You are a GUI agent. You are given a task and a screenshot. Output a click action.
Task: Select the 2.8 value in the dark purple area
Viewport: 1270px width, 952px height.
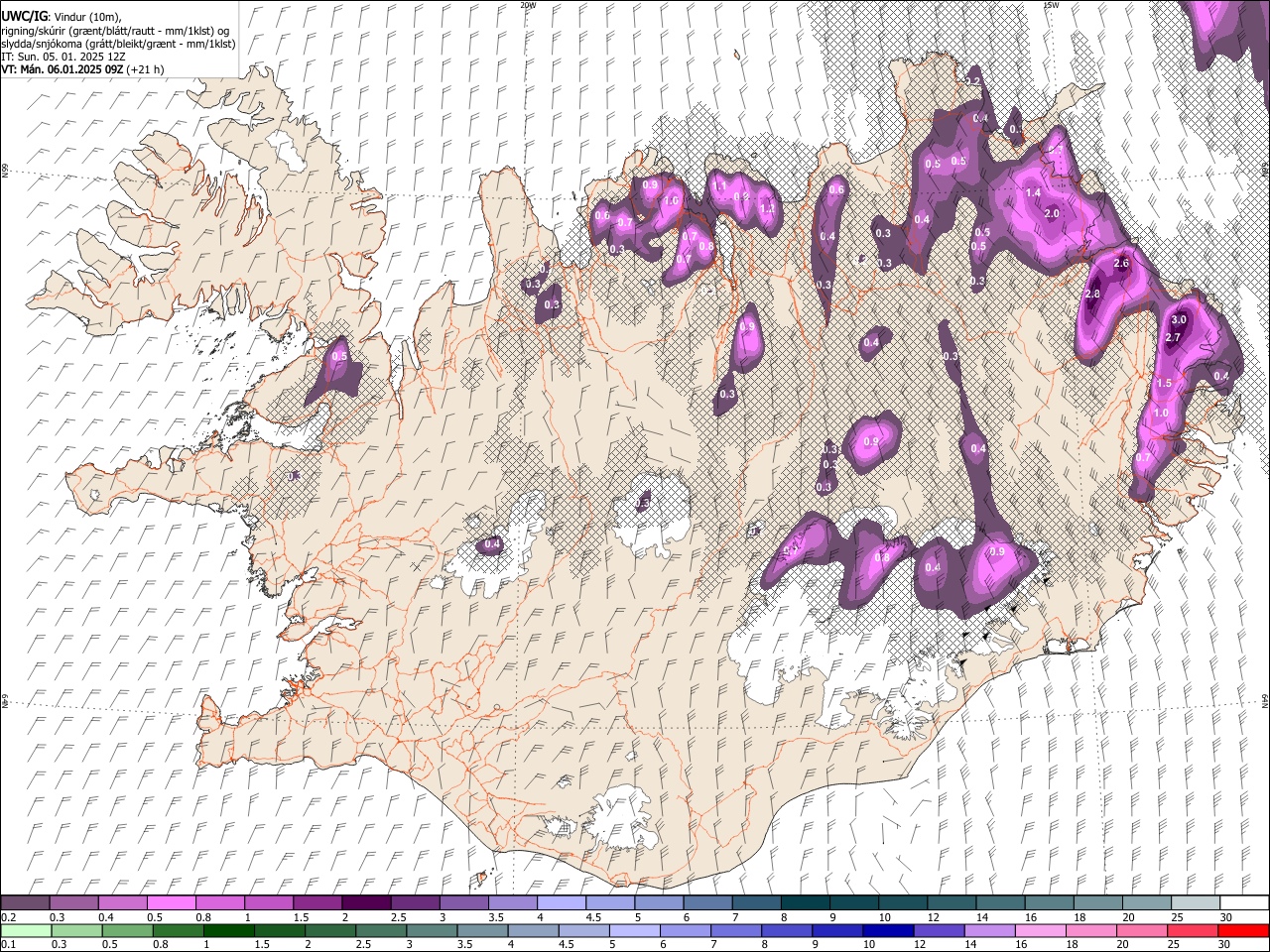tap(1093, 295)
